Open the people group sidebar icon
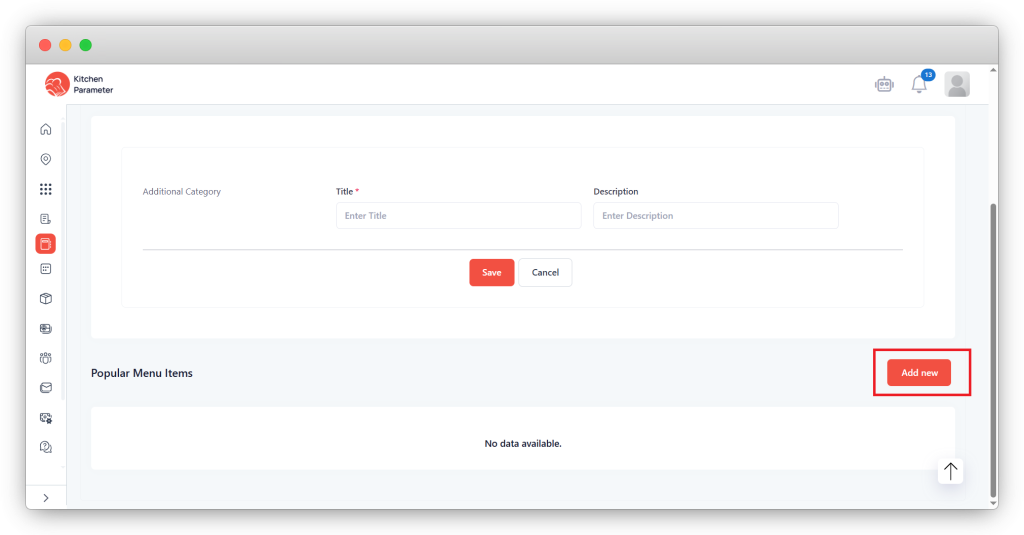The image size is (1024, 535). [45, 358]
